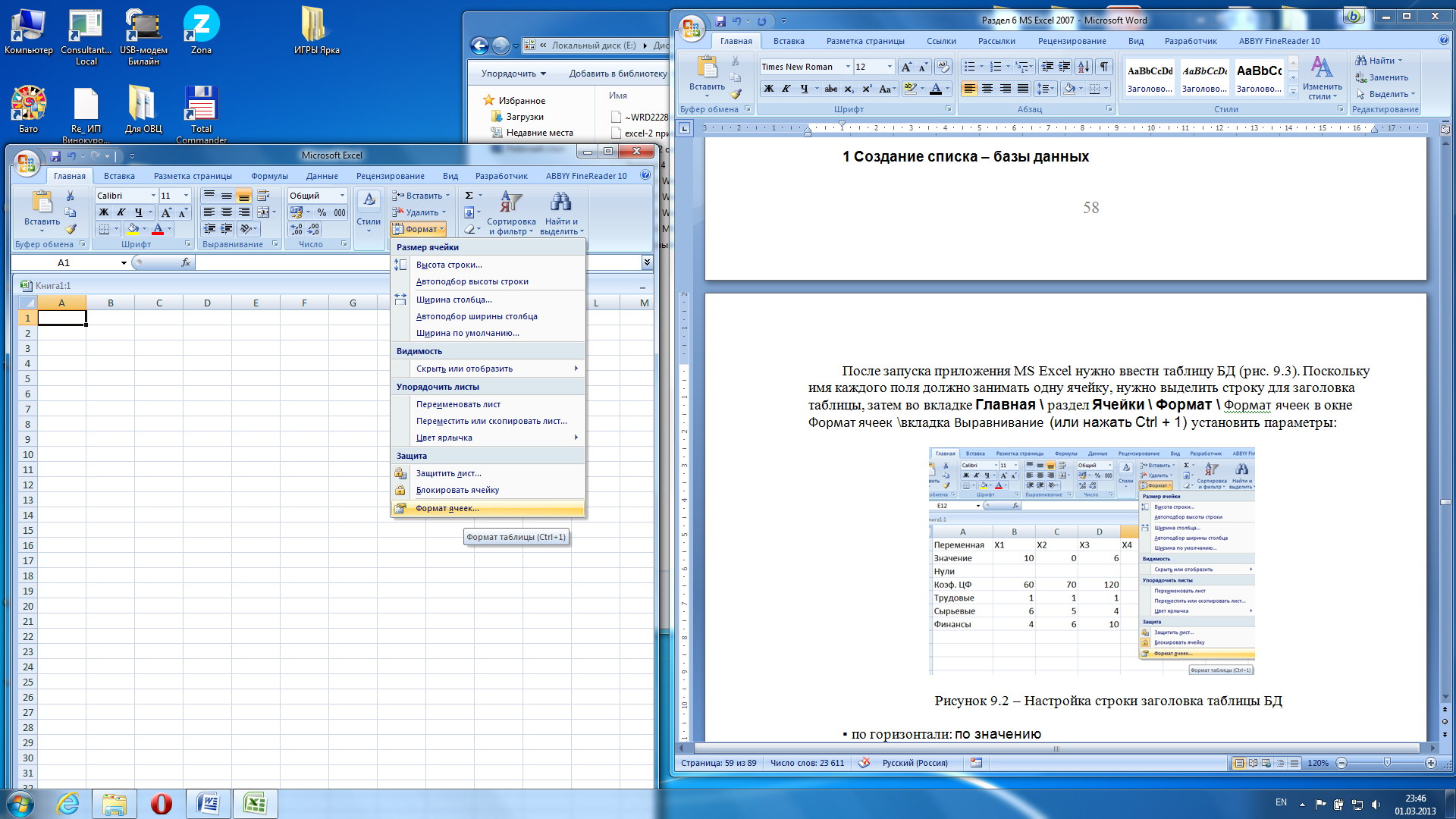
Task: Click Excel's increase font size icon
Action: [167, 212]
